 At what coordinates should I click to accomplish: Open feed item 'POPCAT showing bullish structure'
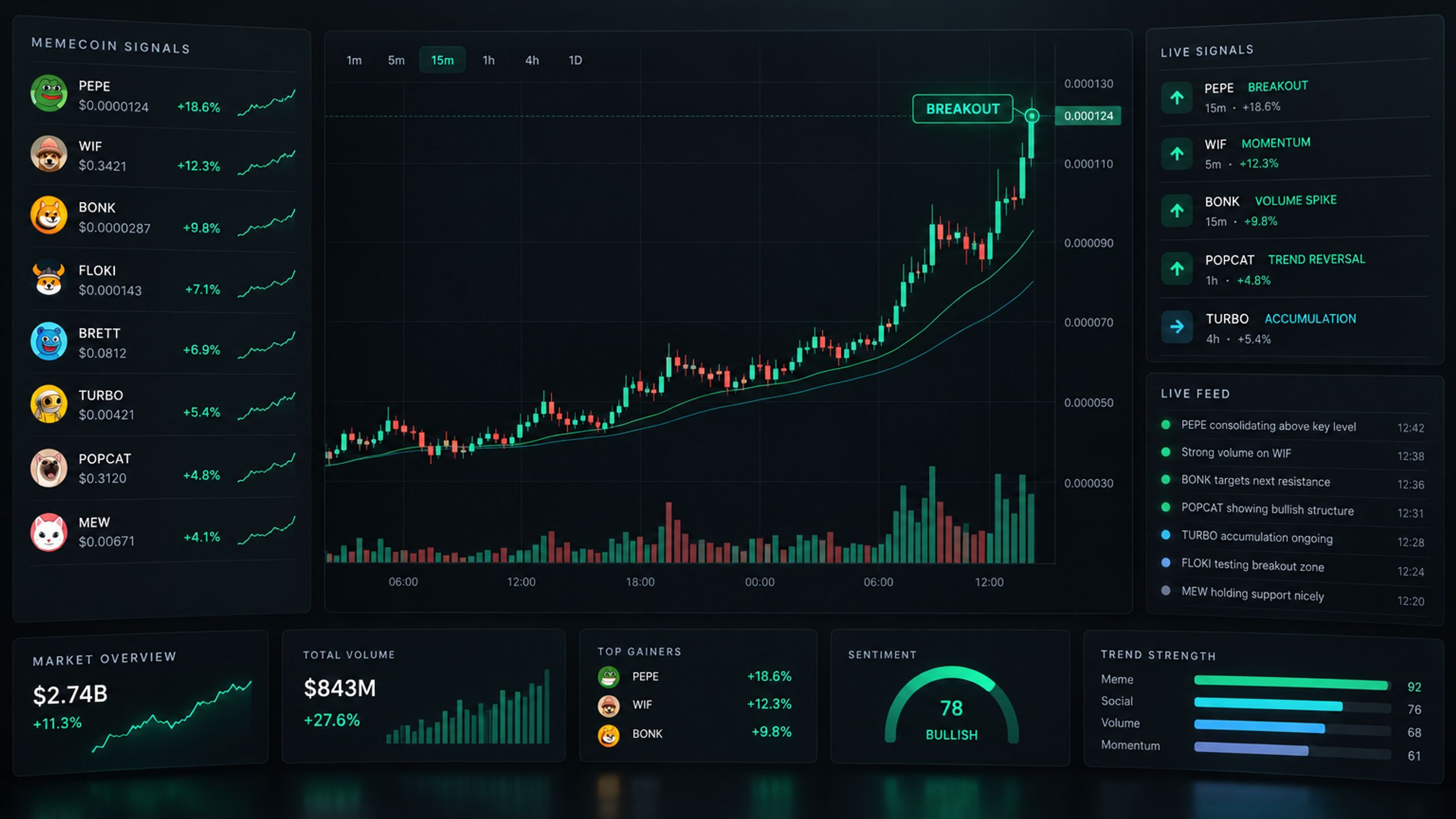click(x=1294, y=510)
